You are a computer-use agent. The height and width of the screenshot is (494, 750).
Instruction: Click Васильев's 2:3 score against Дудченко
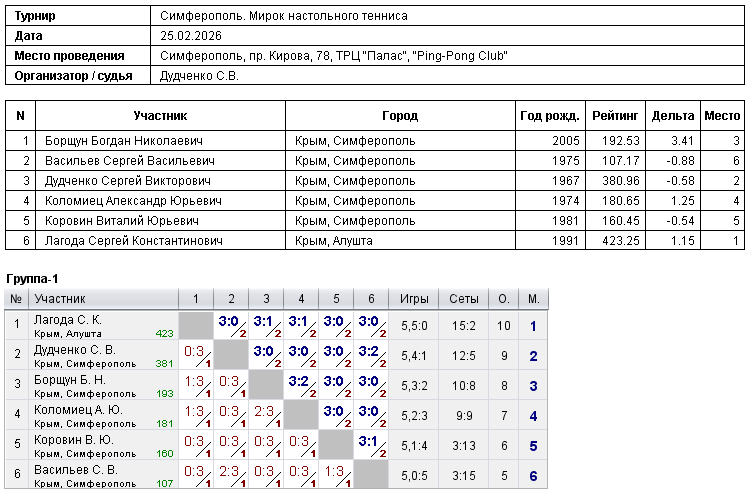point(228,471)
